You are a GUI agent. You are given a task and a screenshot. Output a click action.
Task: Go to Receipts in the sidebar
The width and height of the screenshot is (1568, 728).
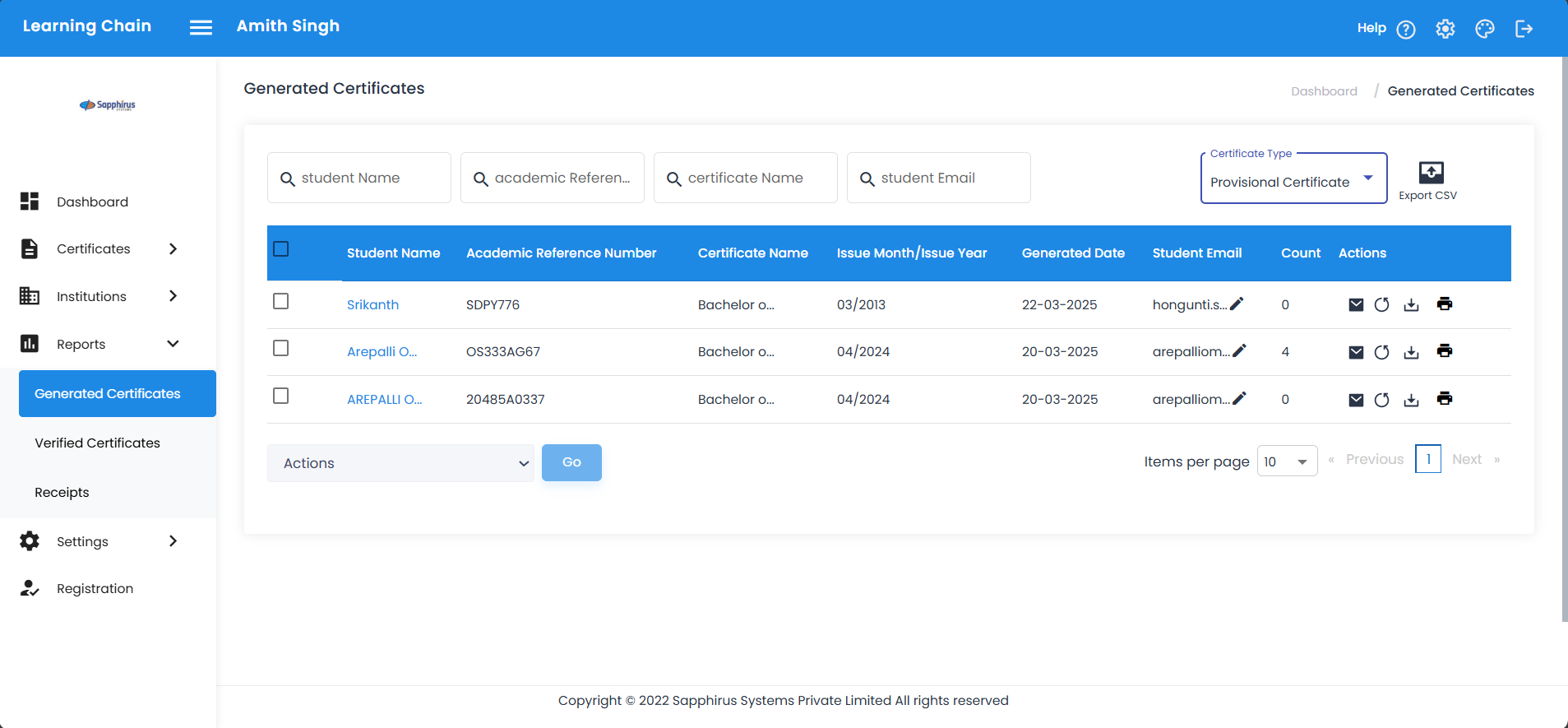coord(62,493)
